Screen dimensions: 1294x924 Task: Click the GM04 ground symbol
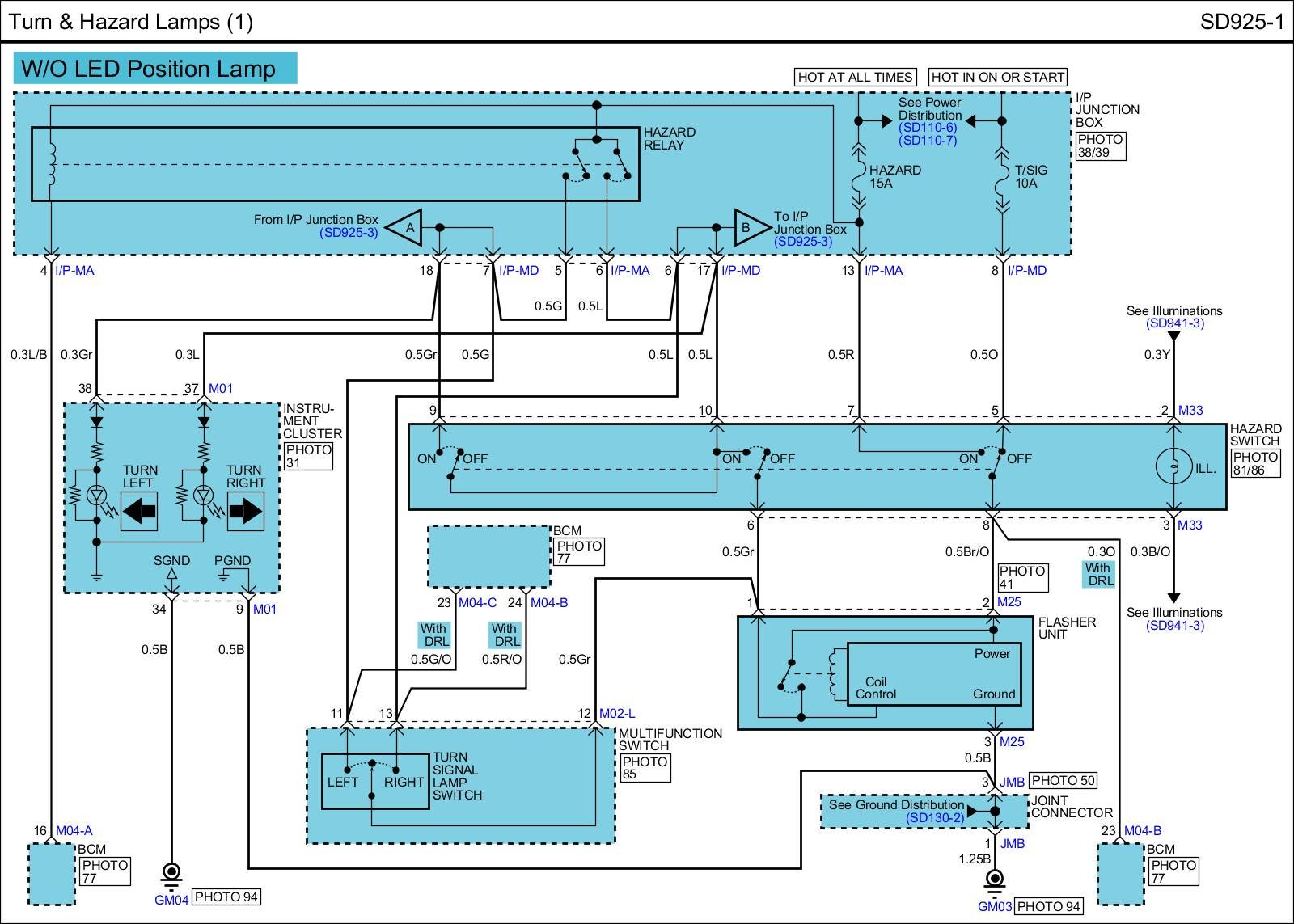[x=172, y=874]
